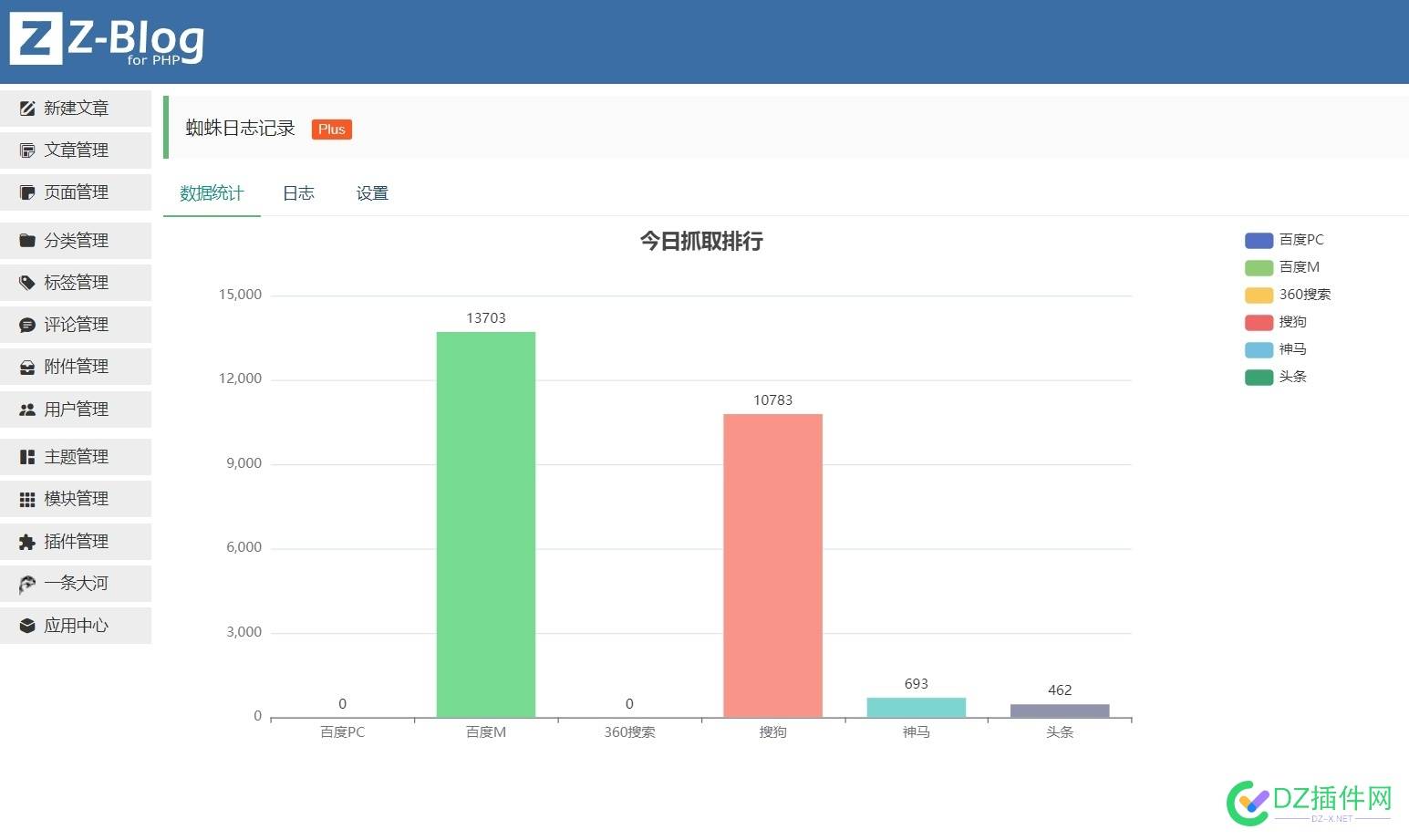This screenshot has width=1409, height=840.
Task: Open 文章管理 menu entry
Action: (76, 150)
